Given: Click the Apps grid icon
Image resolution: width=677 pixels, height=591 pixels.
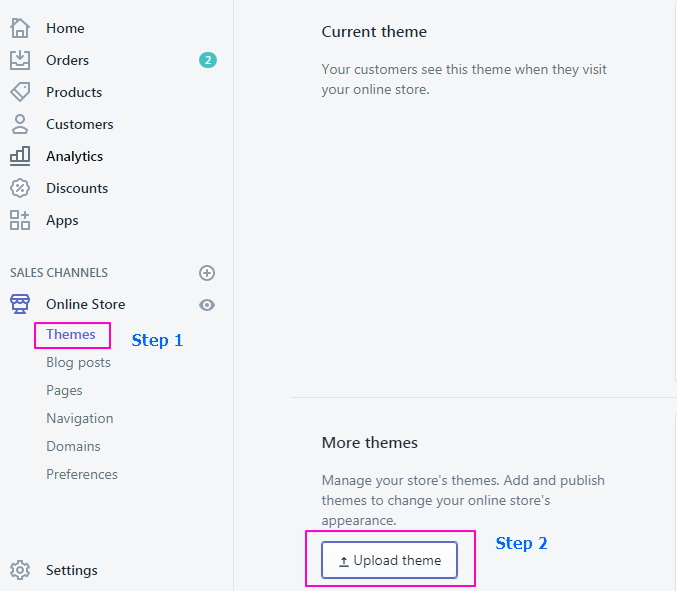Looking at the screenshot, I should [x=20, y=220].
